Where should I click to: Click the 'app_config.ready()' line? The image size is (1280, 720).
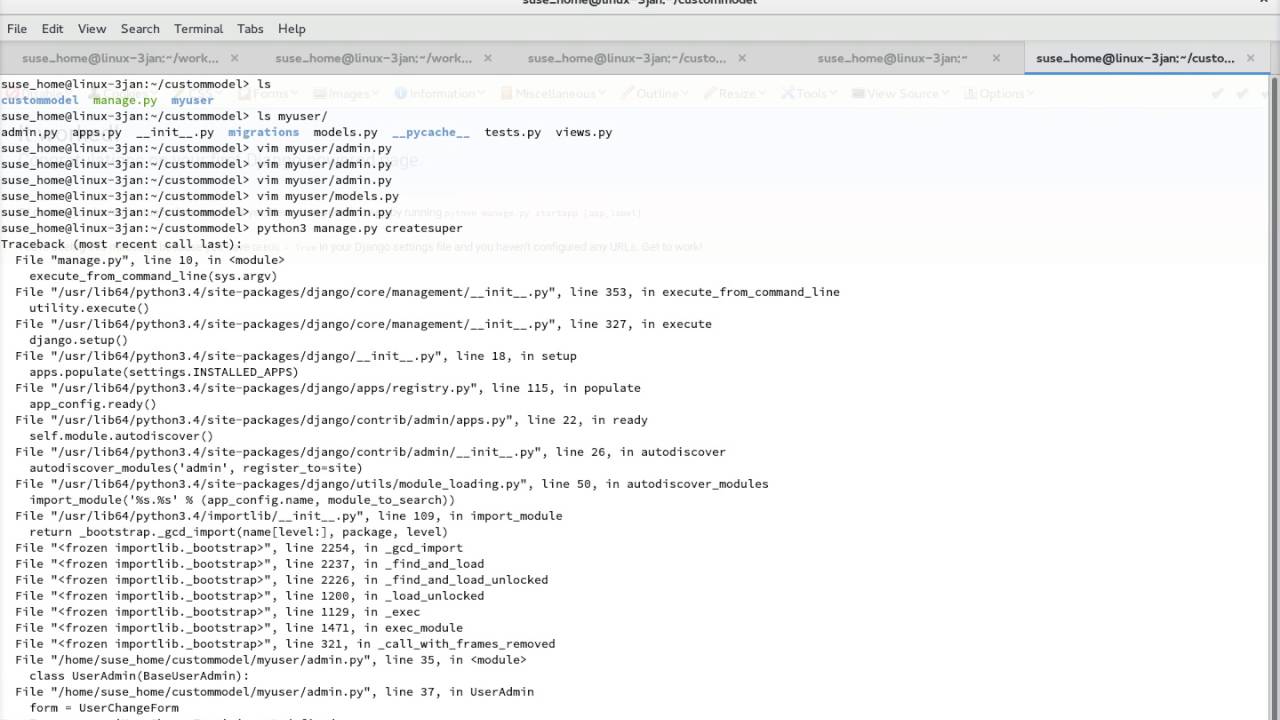(x=93, y=404)
